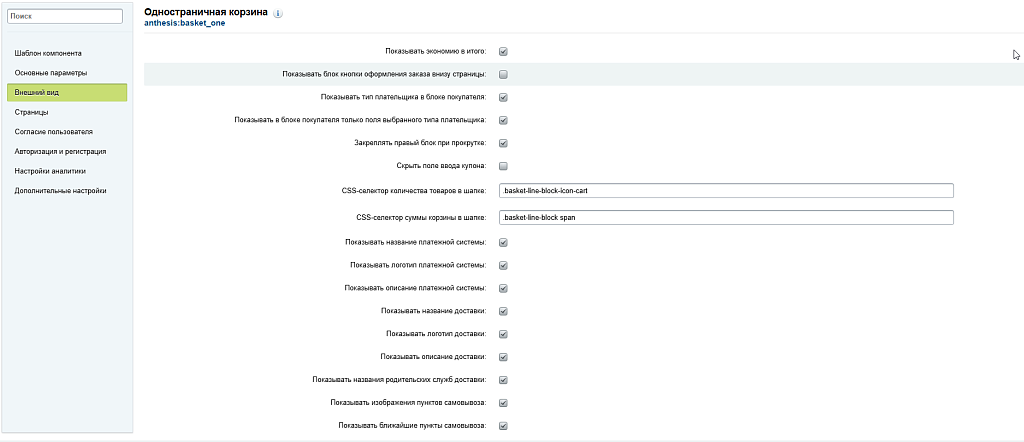Screen dimensions: 1024x442
Task: Toggle Показывать тип плательщика в блоке покупателя
Action: (504, 97)
